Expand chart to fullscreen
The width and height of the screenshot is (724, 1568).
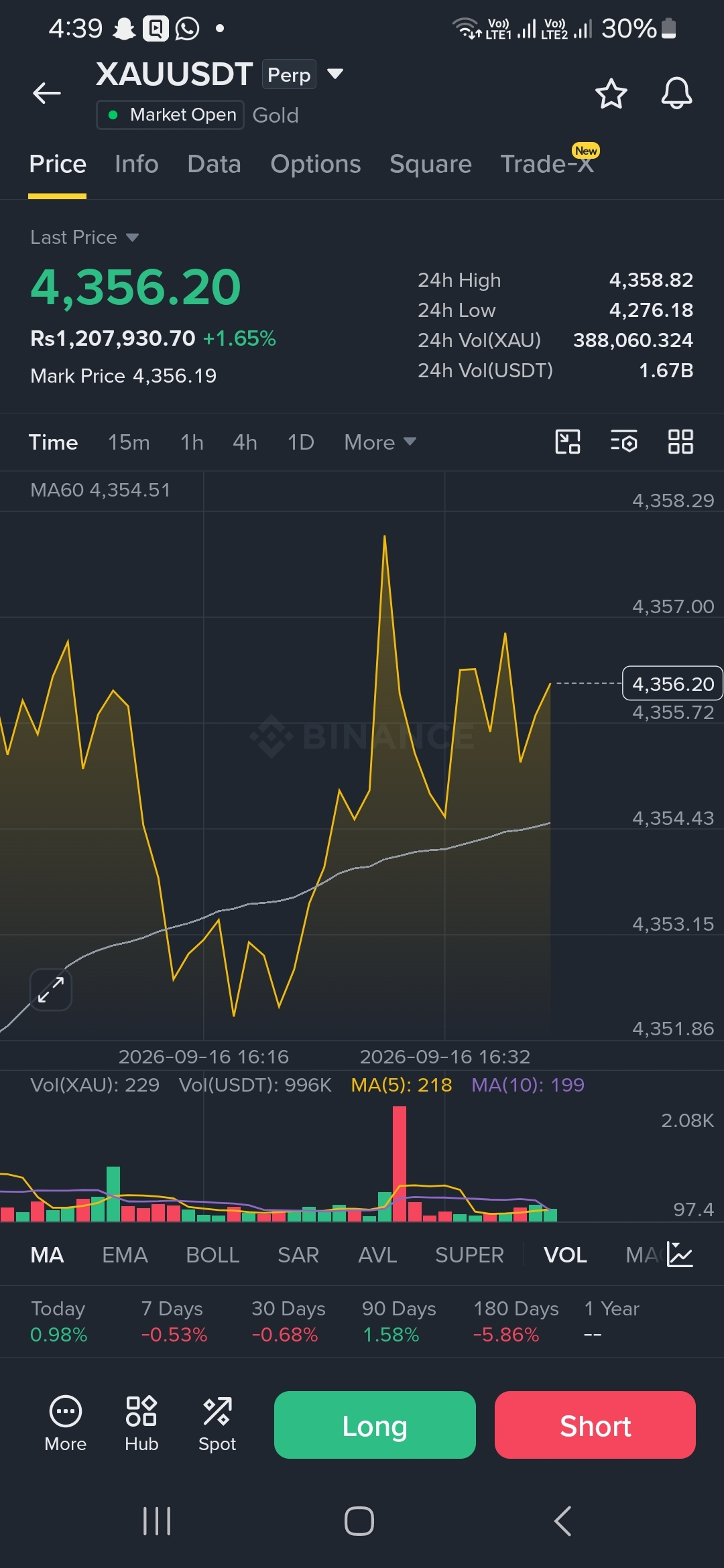51,990
